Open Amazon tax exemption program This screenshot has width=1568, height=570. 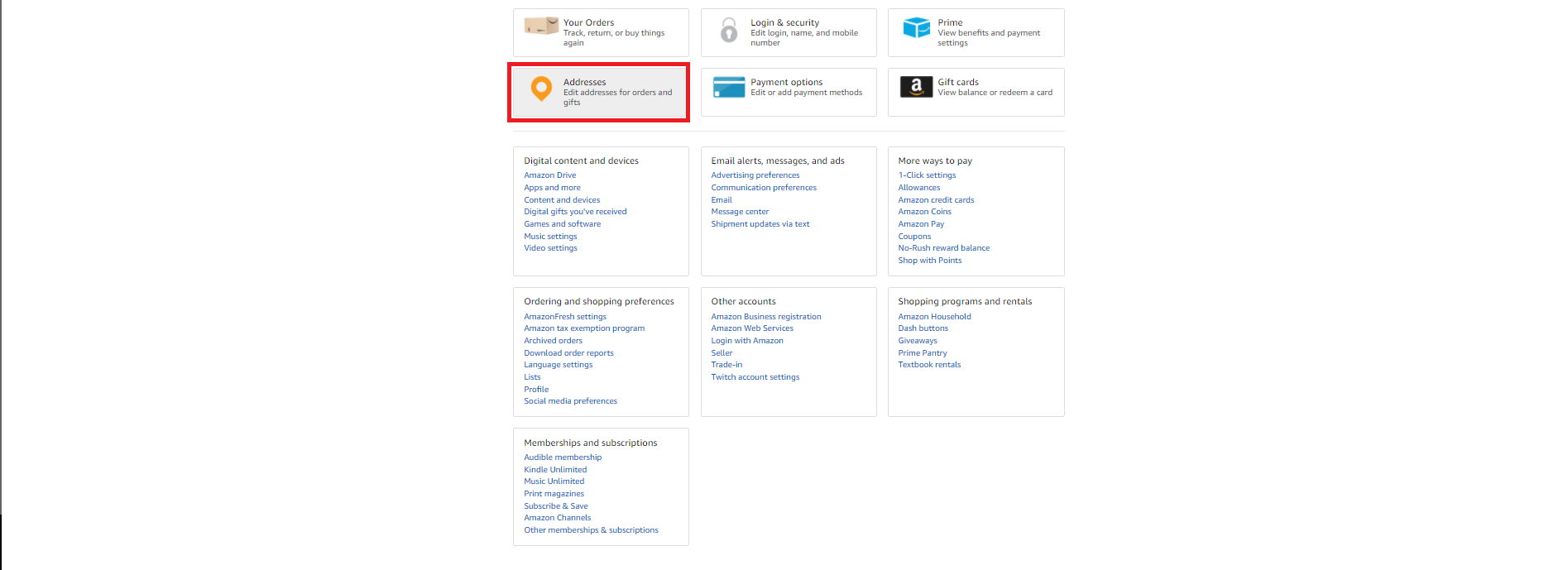pyautogui.click(x=584, y=328)
